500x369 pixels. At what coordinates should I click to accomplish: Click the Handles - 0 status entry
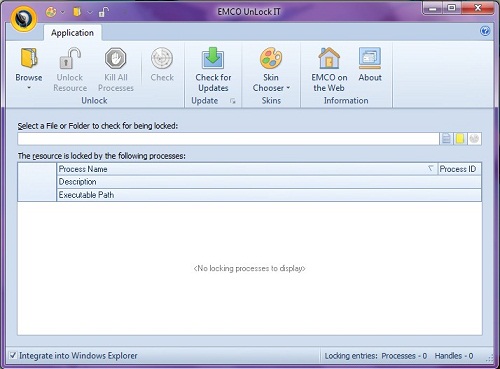coord(454,356)
